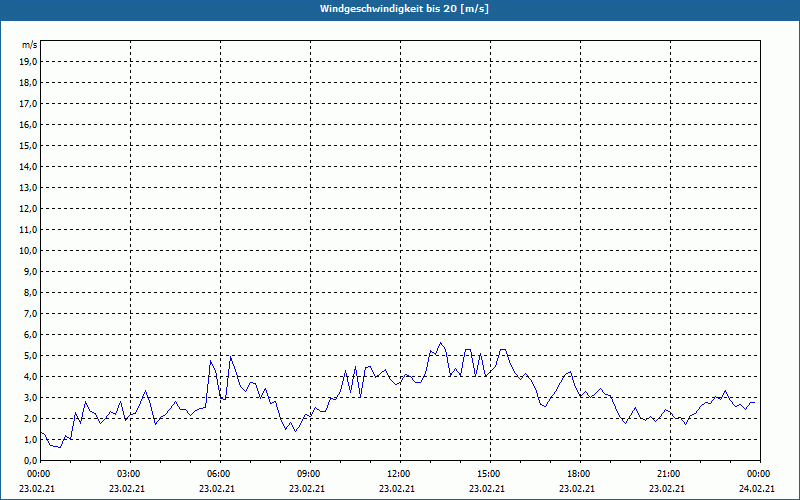Click the 14,0 y-axis label

click(x=29, y=166)
